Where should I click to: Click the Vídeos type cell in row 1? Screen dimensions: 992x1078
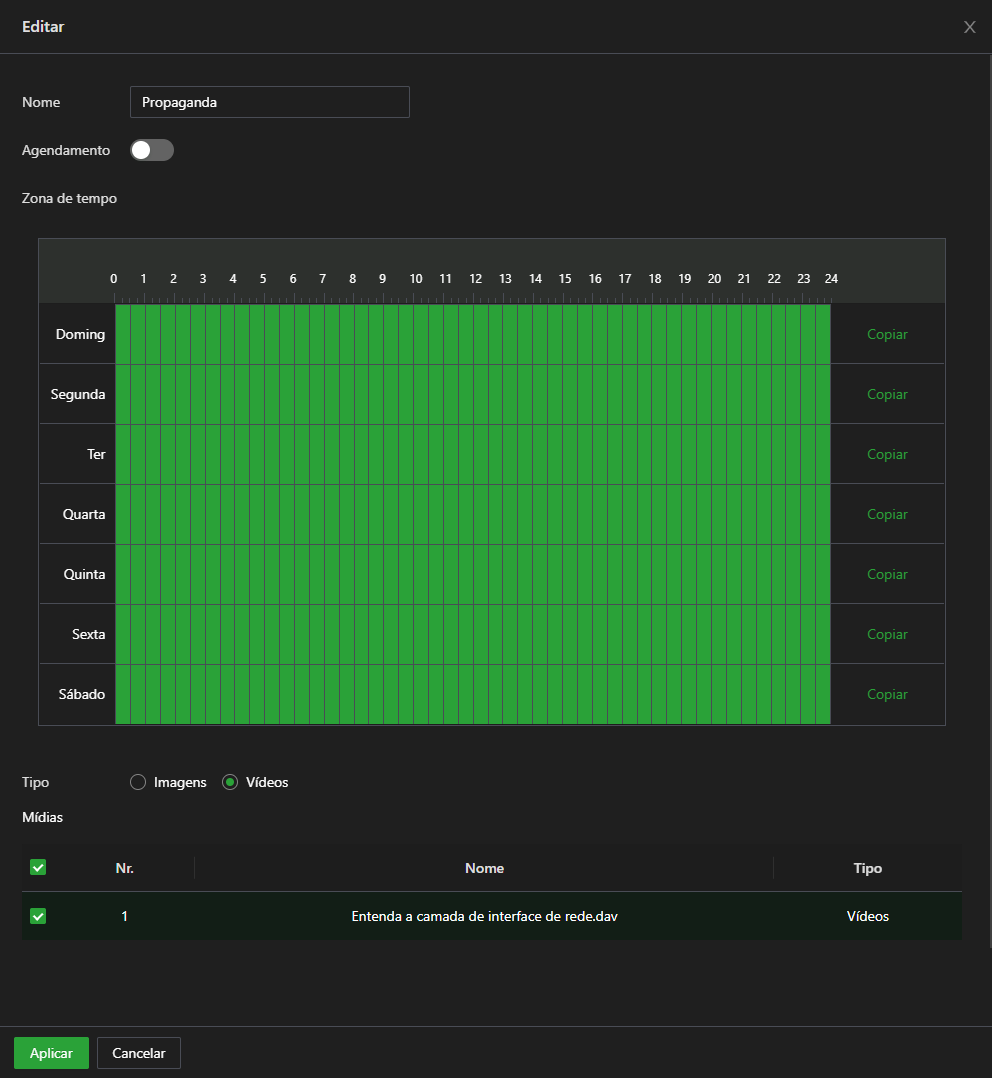pos(868,916)
